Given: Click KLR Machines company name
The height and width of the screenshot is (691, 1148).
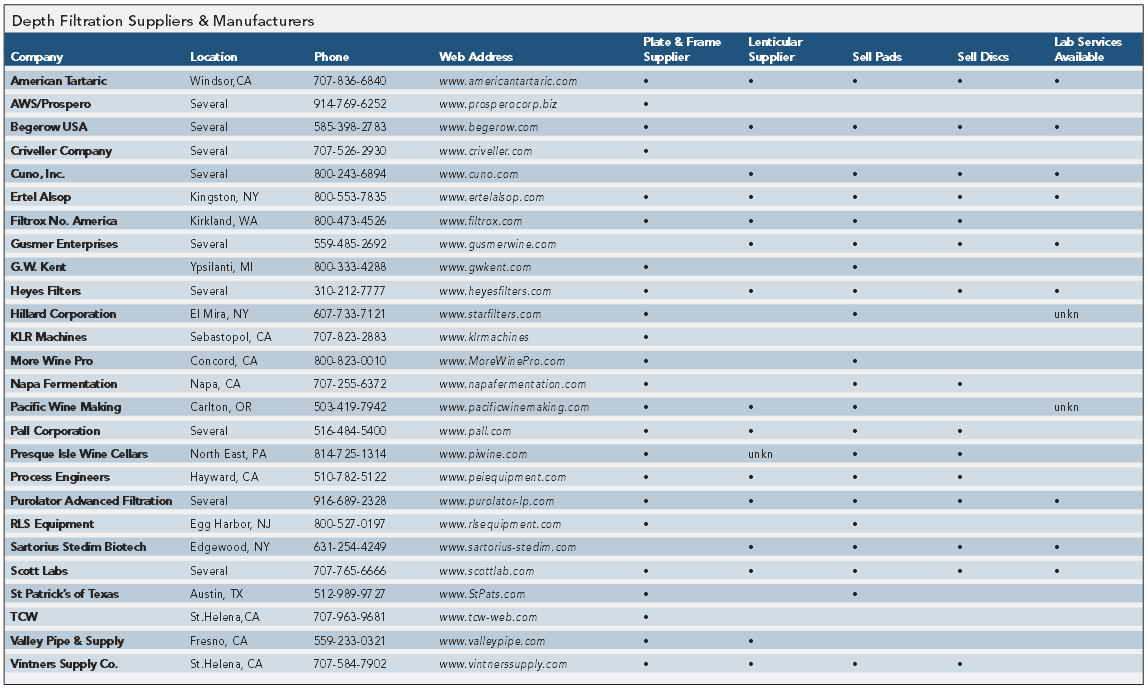Looking at the screenshot, I should [x=48, y=337].
